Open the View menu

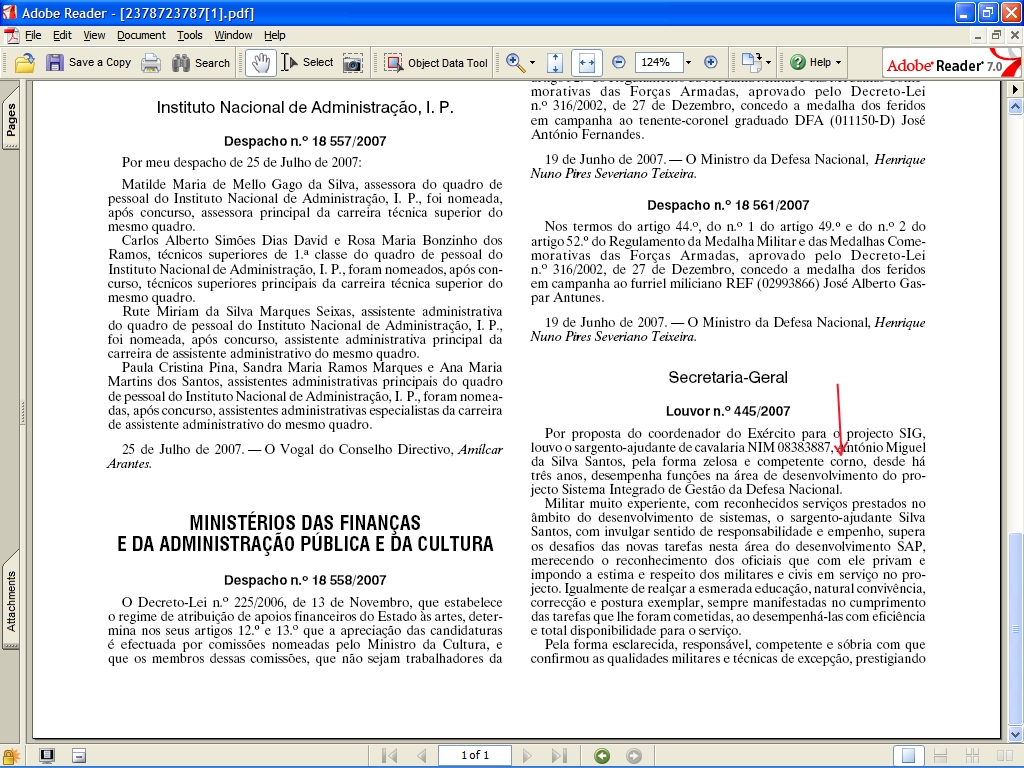(x=94, y=35)
